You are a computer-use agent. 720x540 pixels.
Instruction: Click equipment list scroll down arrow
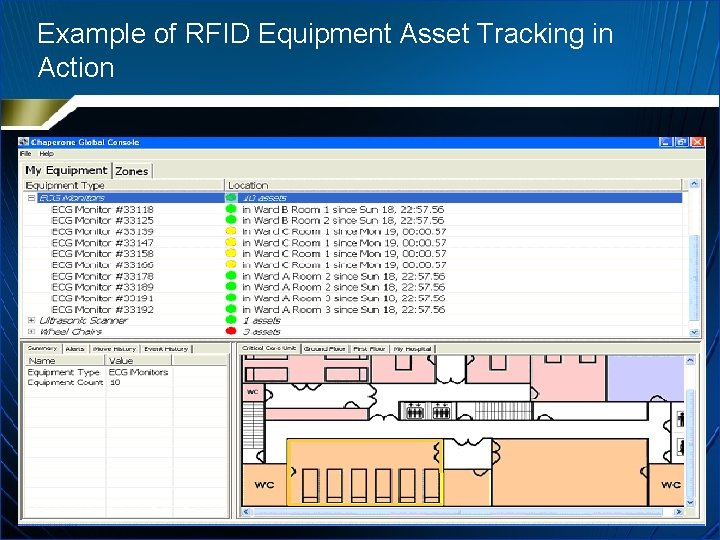694,332
